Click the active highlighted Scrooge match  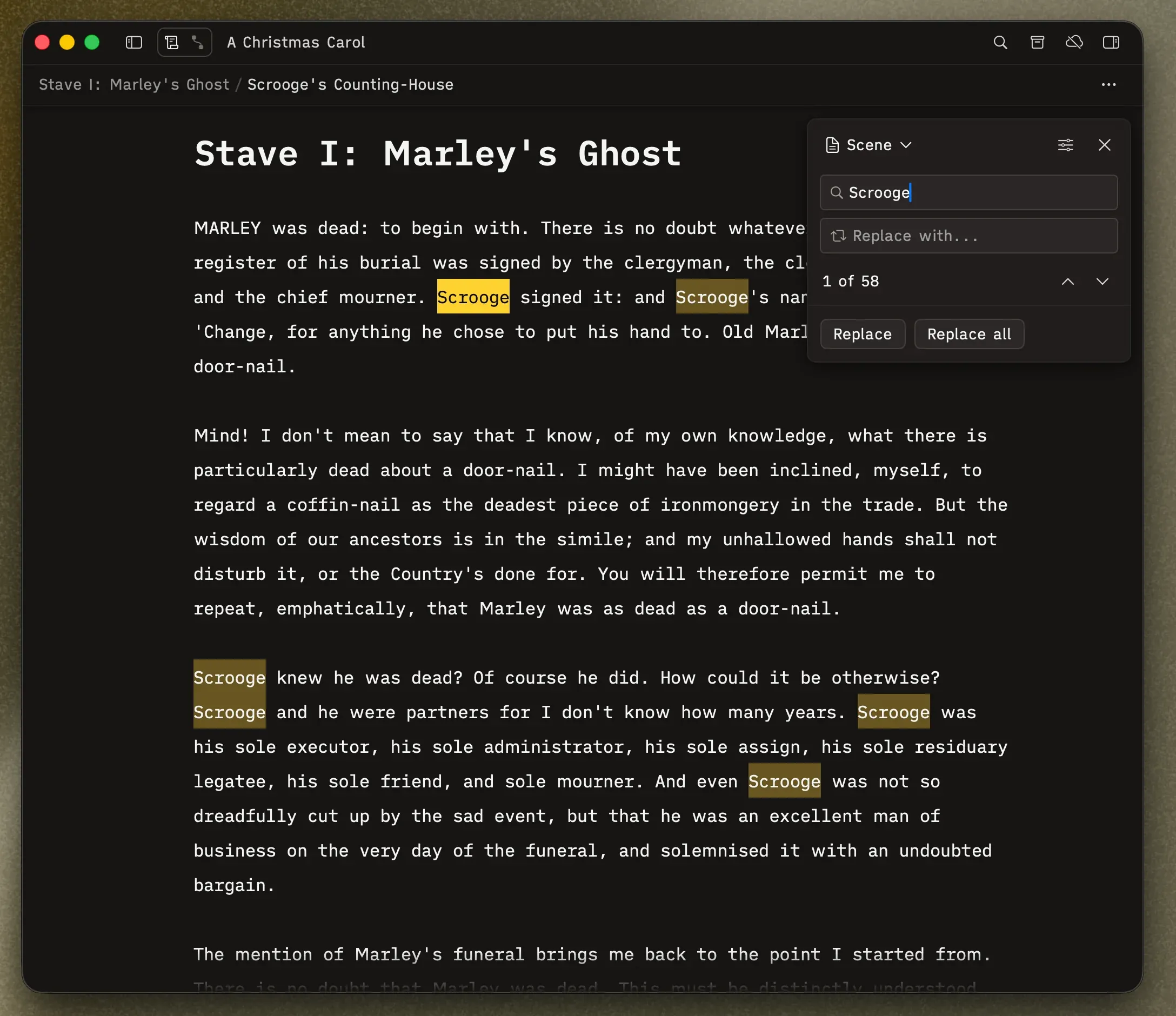473,297
